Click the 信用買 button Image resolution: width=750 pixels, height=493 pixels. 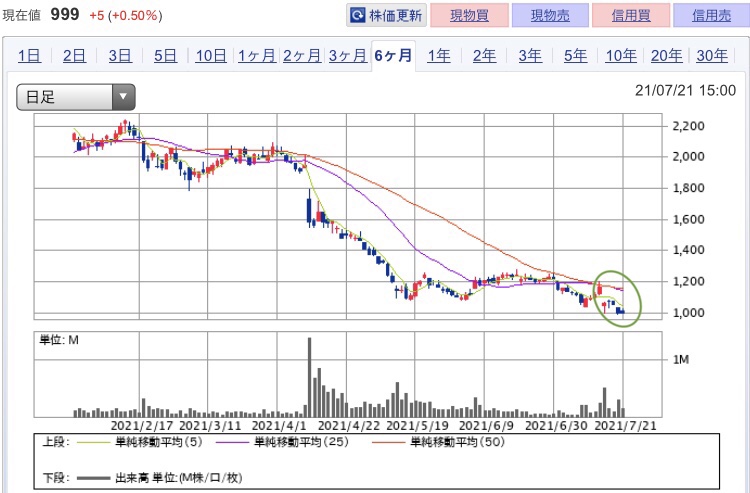pos(631,15)
